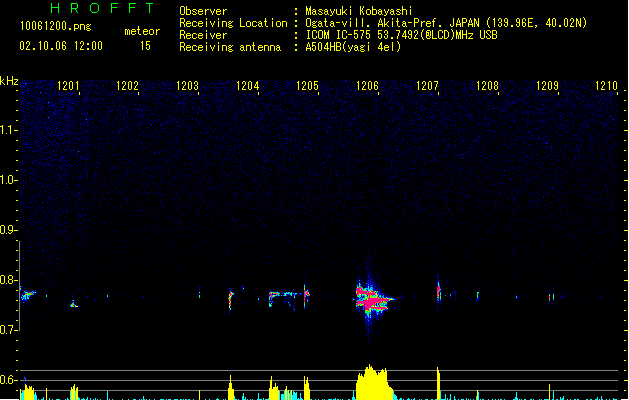
Task: Click the 1208 time marker
Action: (487, 86)
